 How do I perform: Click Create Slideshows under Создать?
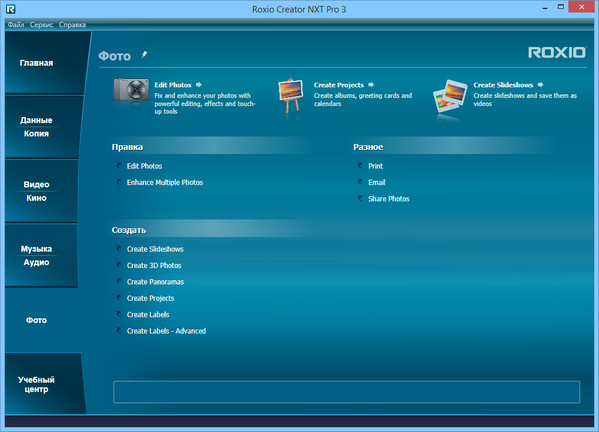[x=155, y=249]
